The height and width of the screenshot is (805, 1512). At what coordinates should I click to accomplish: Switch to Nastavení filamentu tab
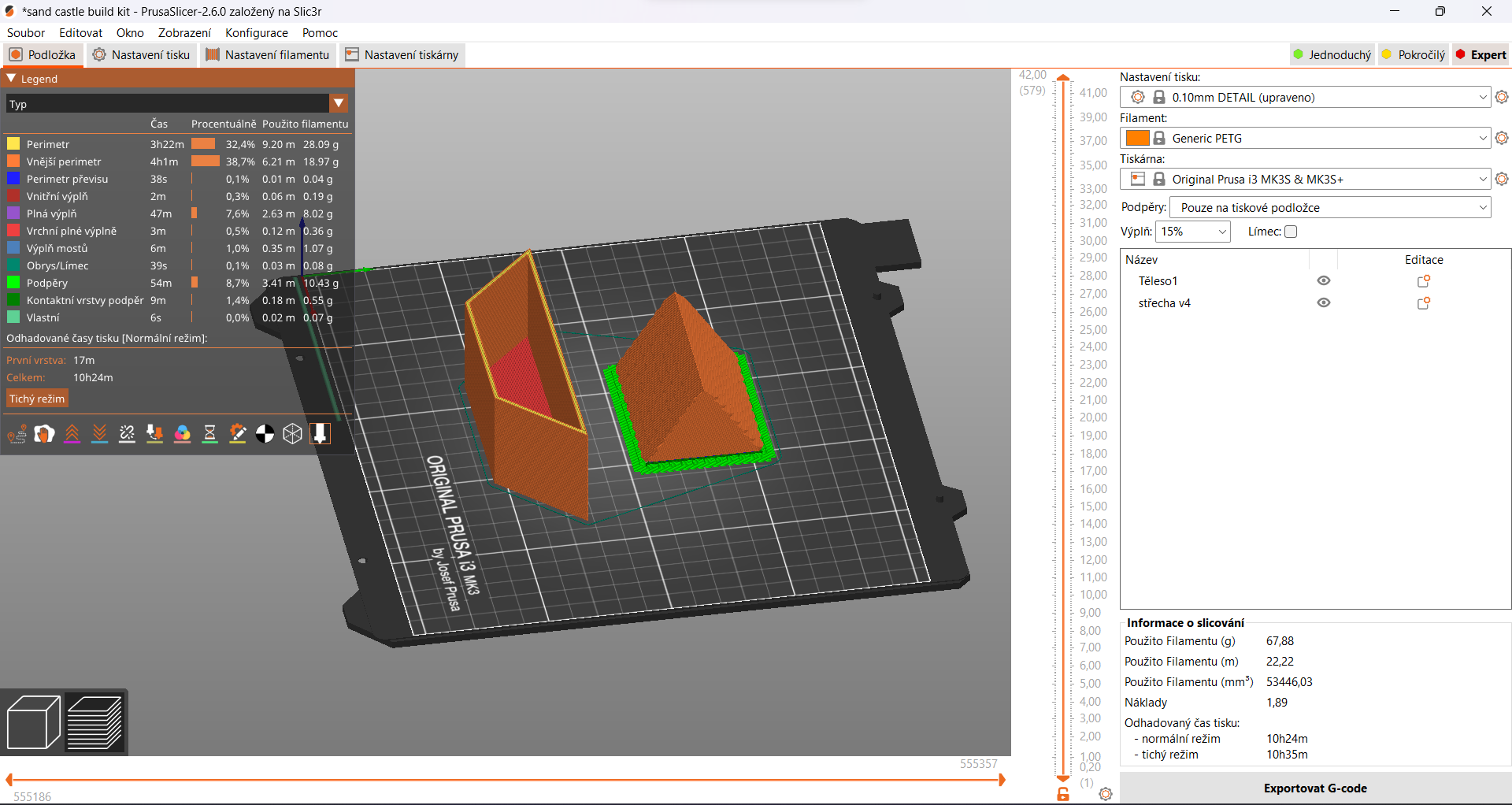pyautogui.click(x=268, y=55)
